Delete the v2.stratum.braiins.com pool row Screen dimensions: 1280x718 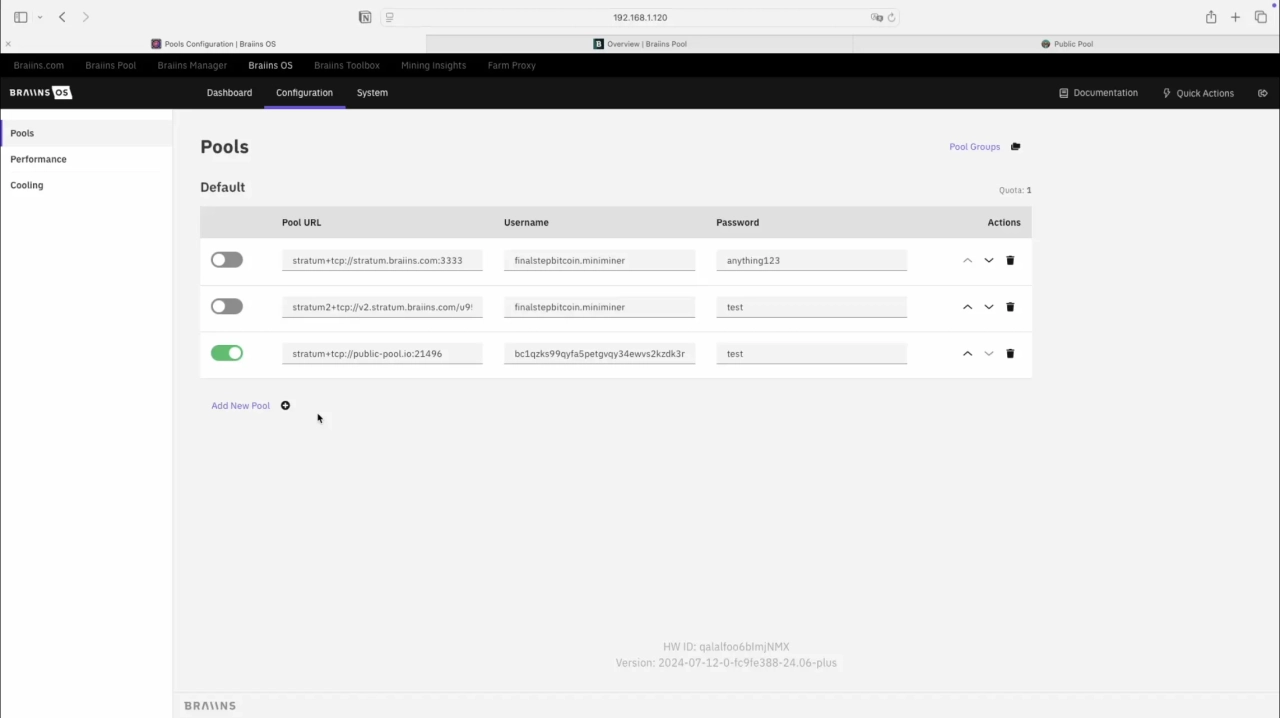coord(1010,307)
